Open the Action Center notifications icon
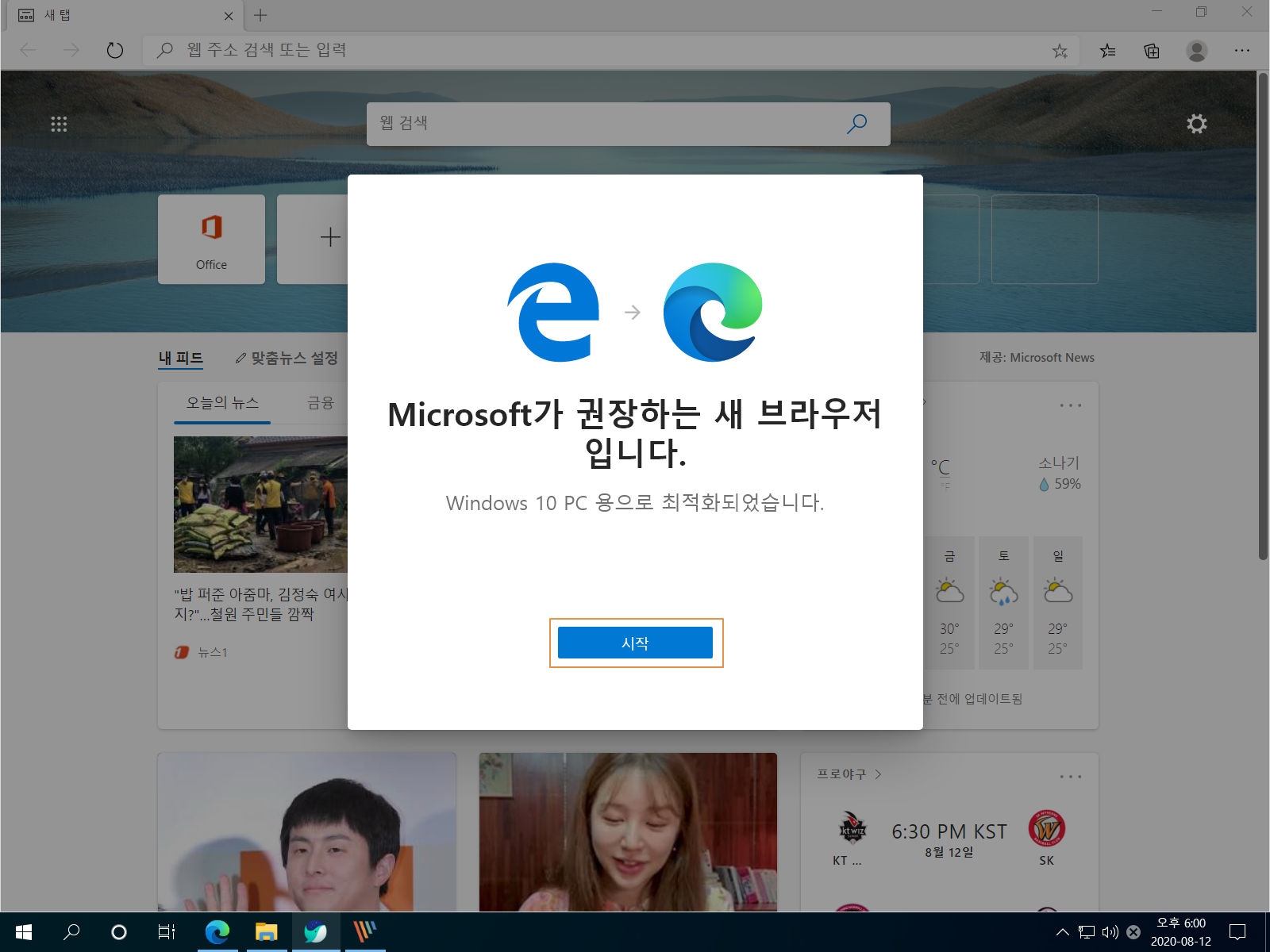Viewport: 1270px width, 952px height. pyautogui.click(x=1237, y=932)
